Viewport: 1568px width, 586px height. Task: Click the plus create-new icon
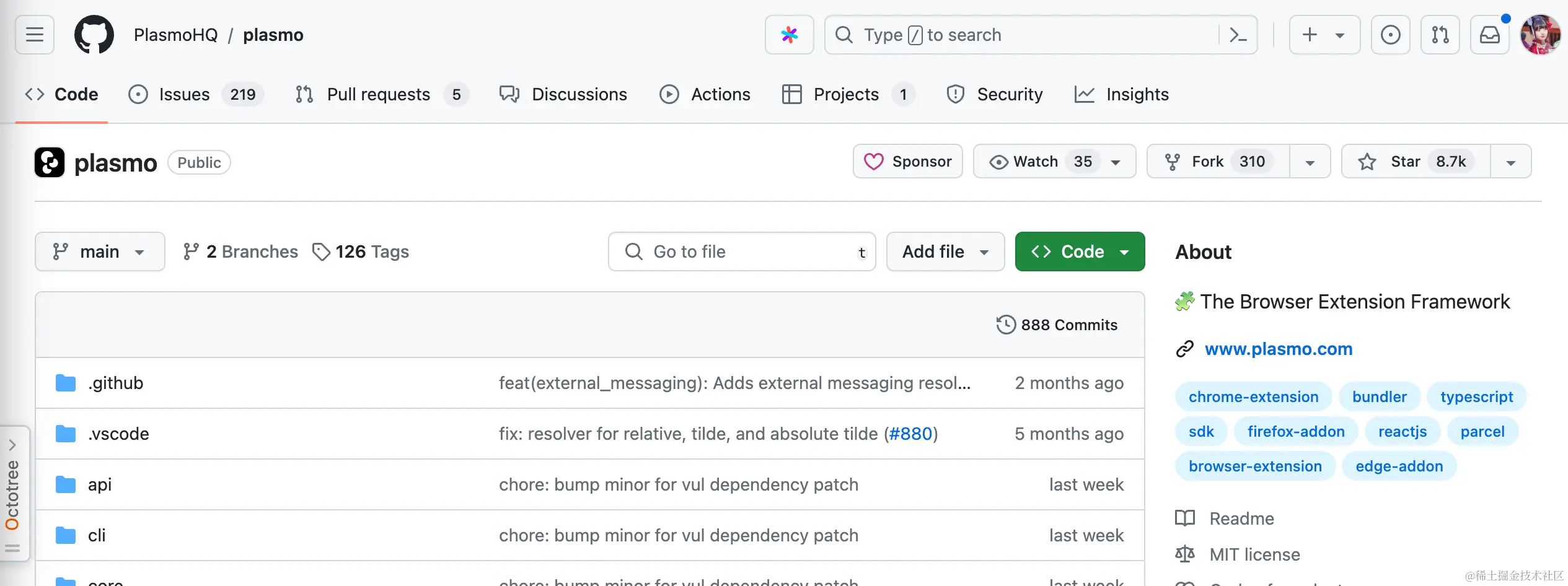click(1310, 35)
